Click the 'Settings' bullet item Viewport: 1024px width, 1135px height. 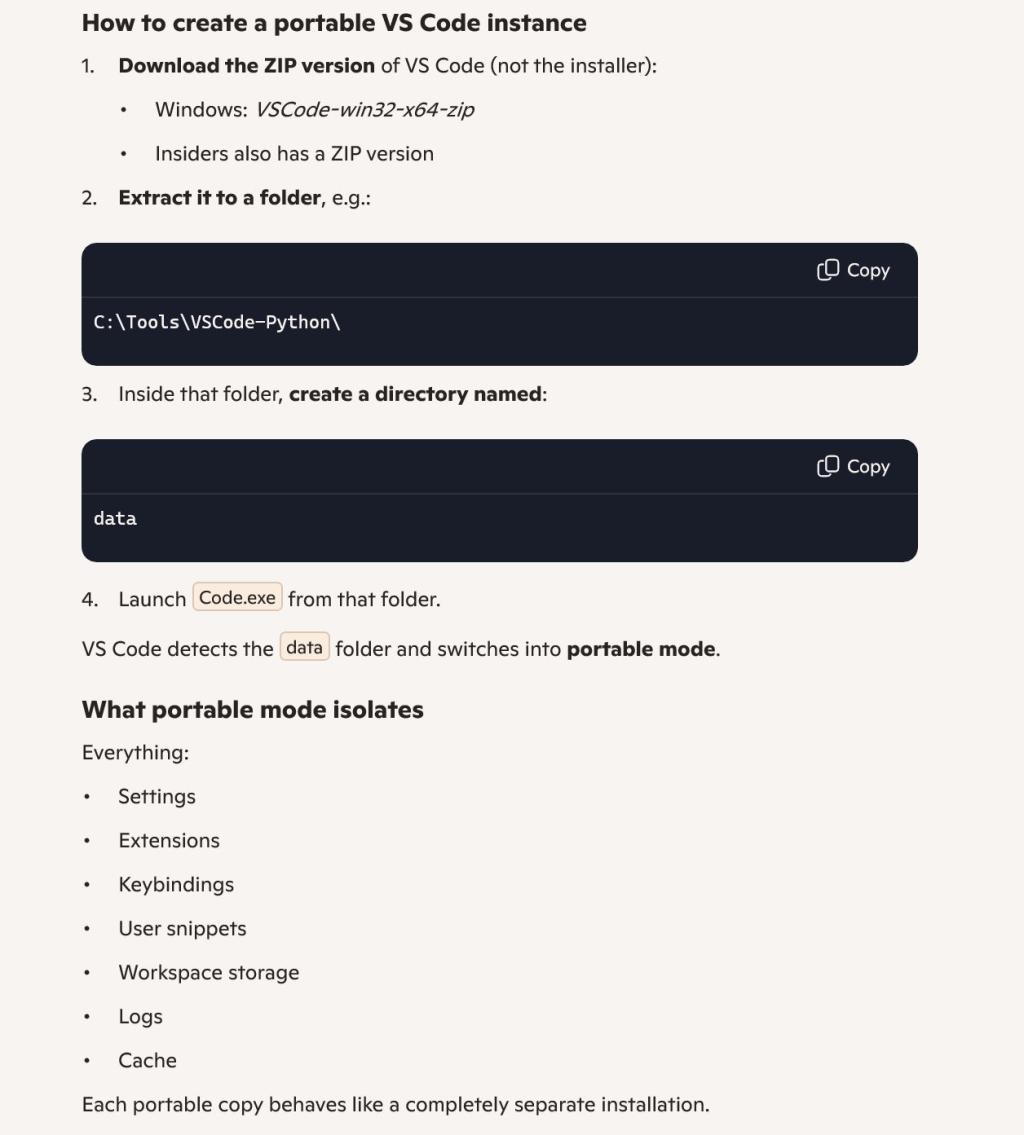[x=157, y=797]
